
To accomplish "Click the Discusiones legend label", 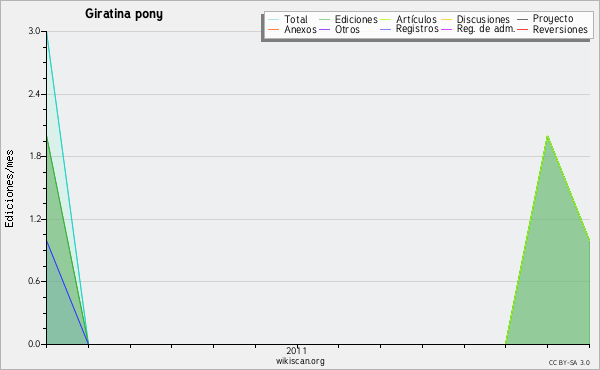I will (x=483, y=19).
